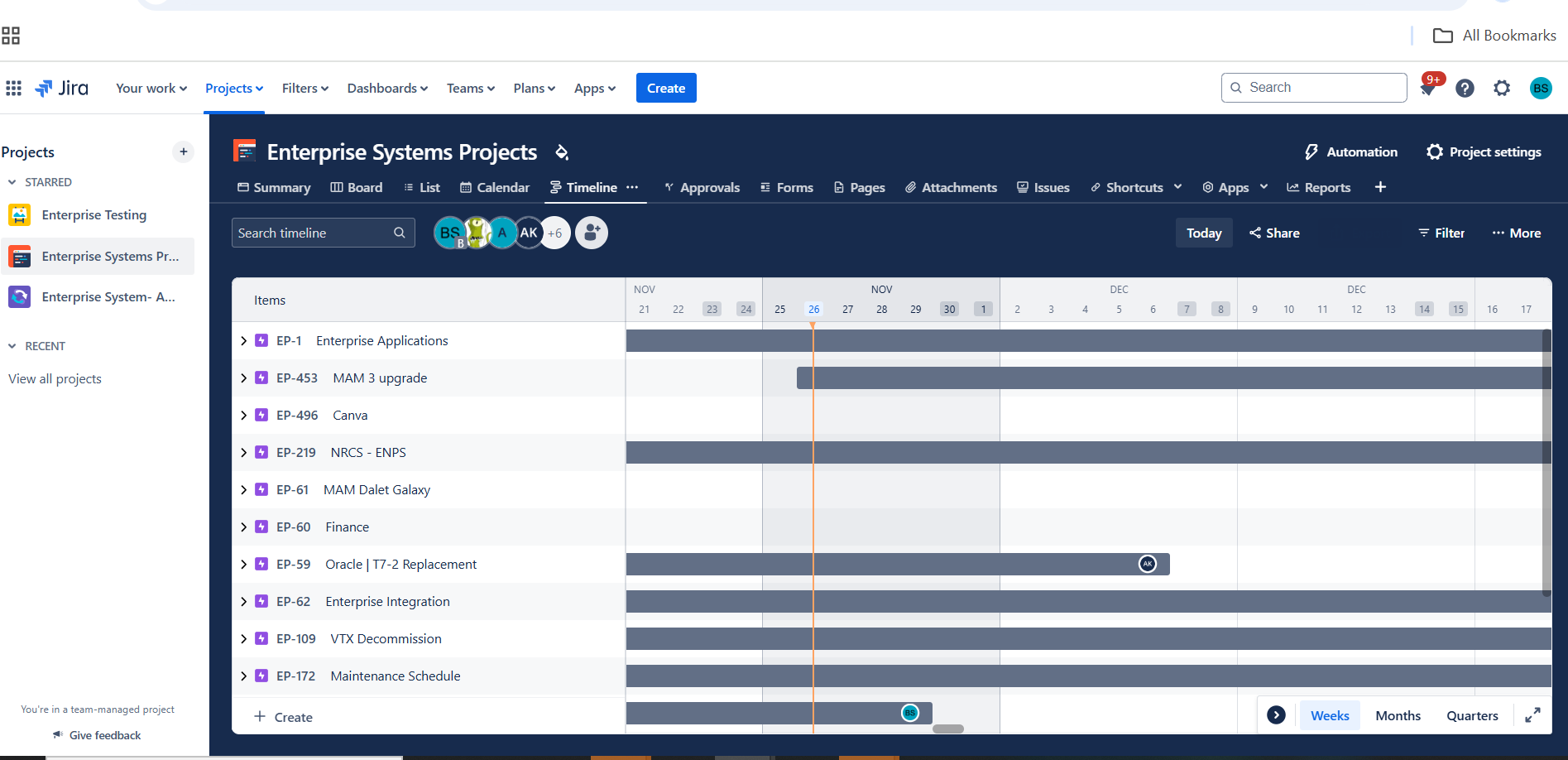Open the Summary tab
Screen dimensions: 1568x760
pyautogui.click(x=274, y=187)
